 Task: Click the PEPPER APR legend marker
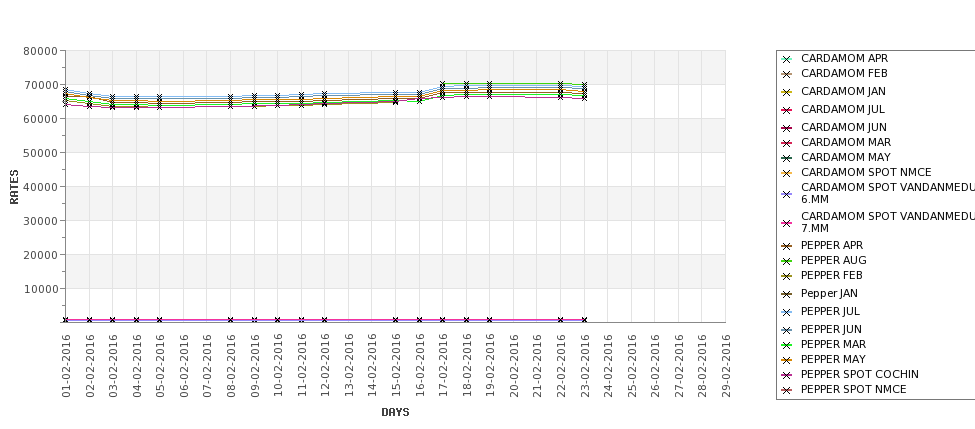[787, 246]
